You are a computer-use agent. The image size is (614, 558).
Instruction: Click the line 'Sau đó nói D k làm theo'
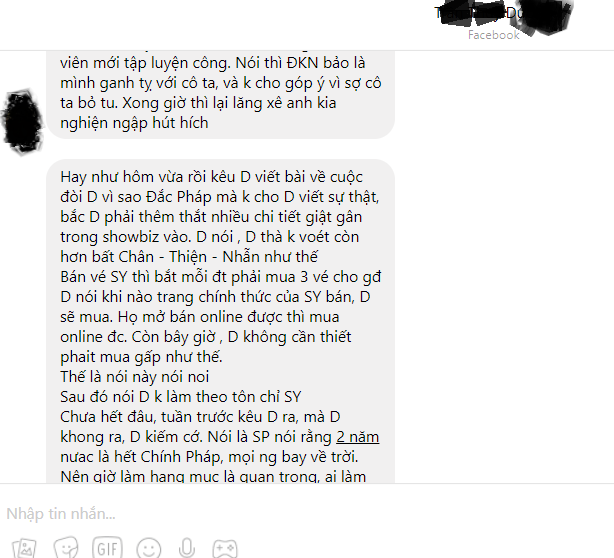pos(181,397)
